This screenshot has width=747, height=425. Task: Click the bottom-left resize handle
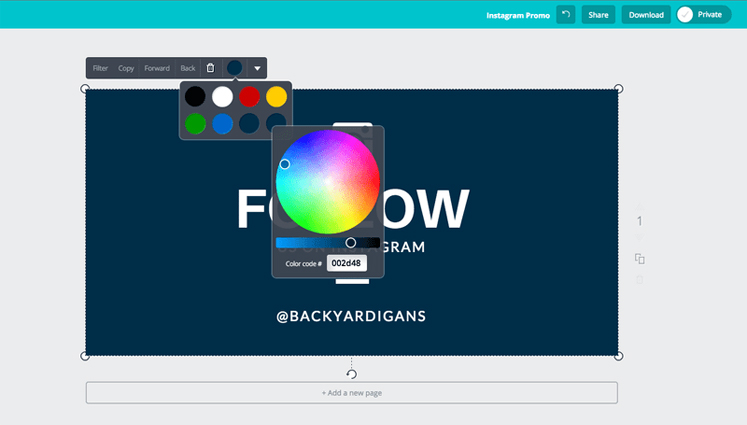coord(85,356)
